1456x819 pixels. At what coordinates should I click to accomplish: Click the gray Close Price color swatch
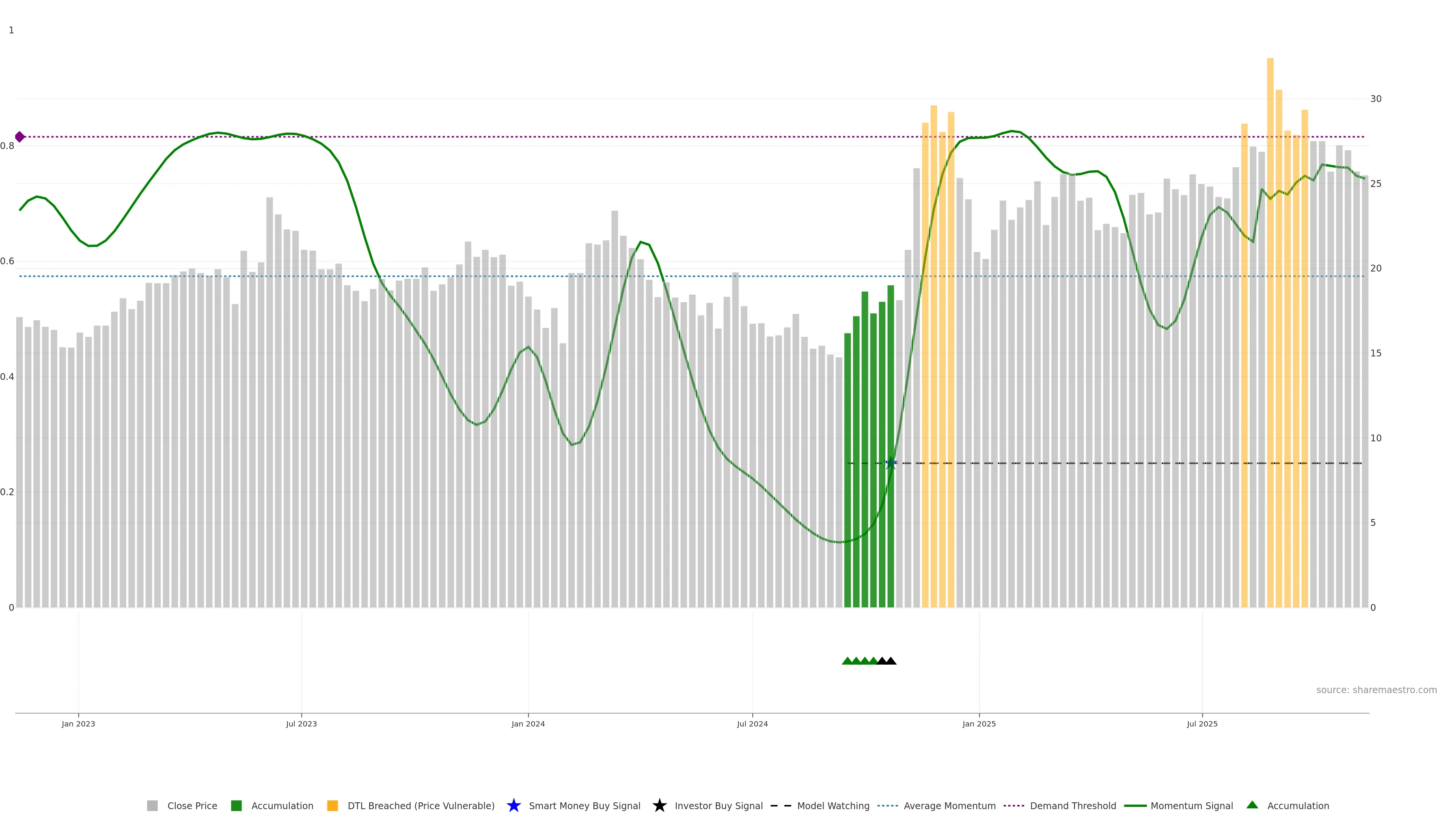152,805
